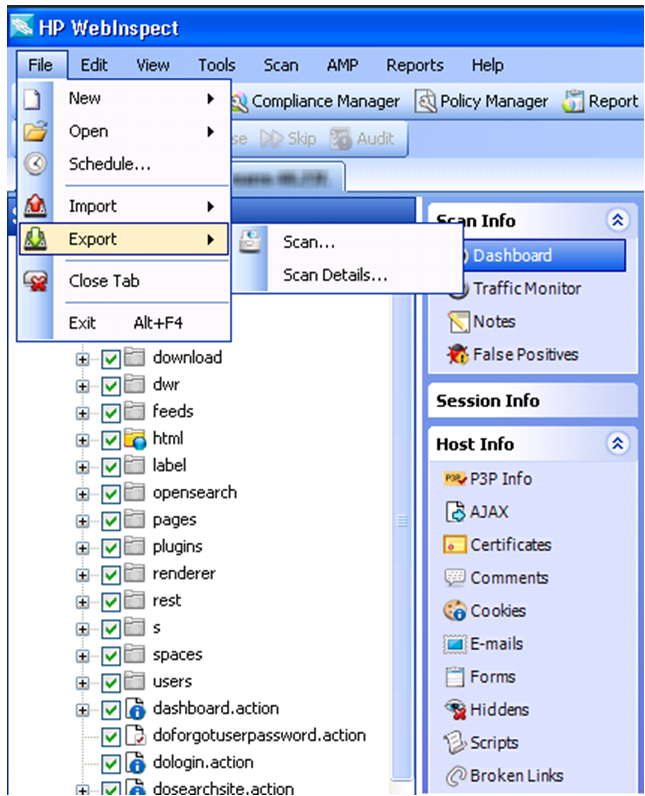Toggle the label folder checkbox

coord(111,467)
